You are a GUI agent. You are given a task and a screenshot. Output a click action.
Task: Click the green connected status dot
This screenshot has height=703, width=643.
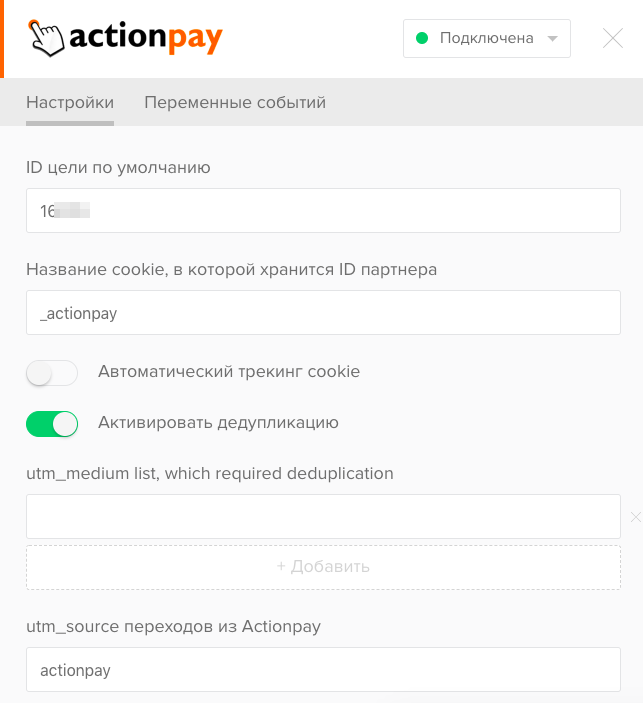click(x=422, y=38)
